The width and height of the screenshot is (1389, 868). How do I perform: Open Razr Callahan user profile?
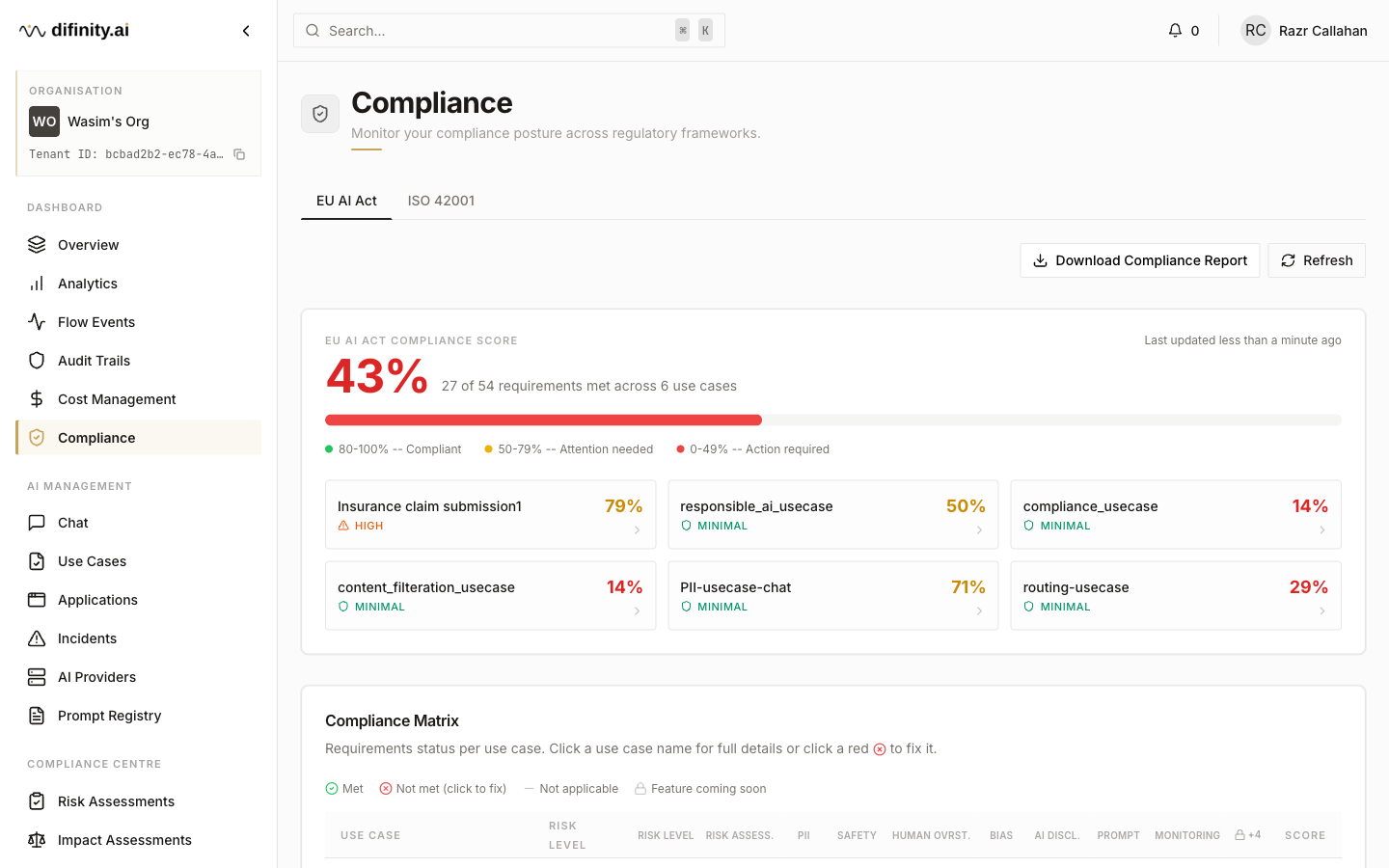(1304, 31)
